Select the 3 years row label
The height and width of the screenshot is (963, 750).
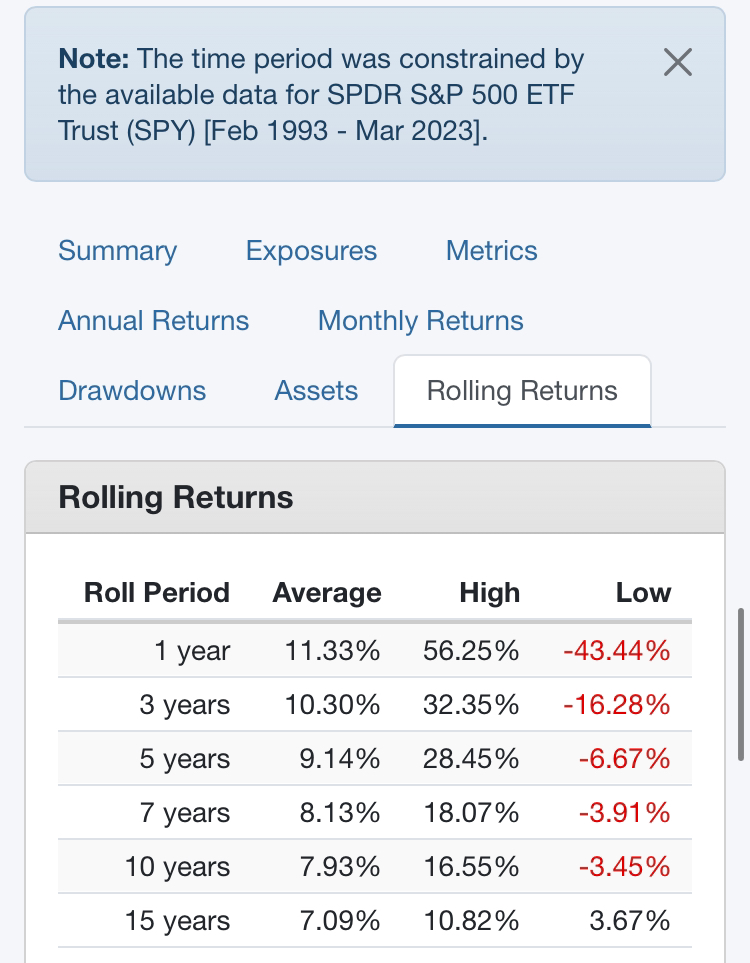184,704
